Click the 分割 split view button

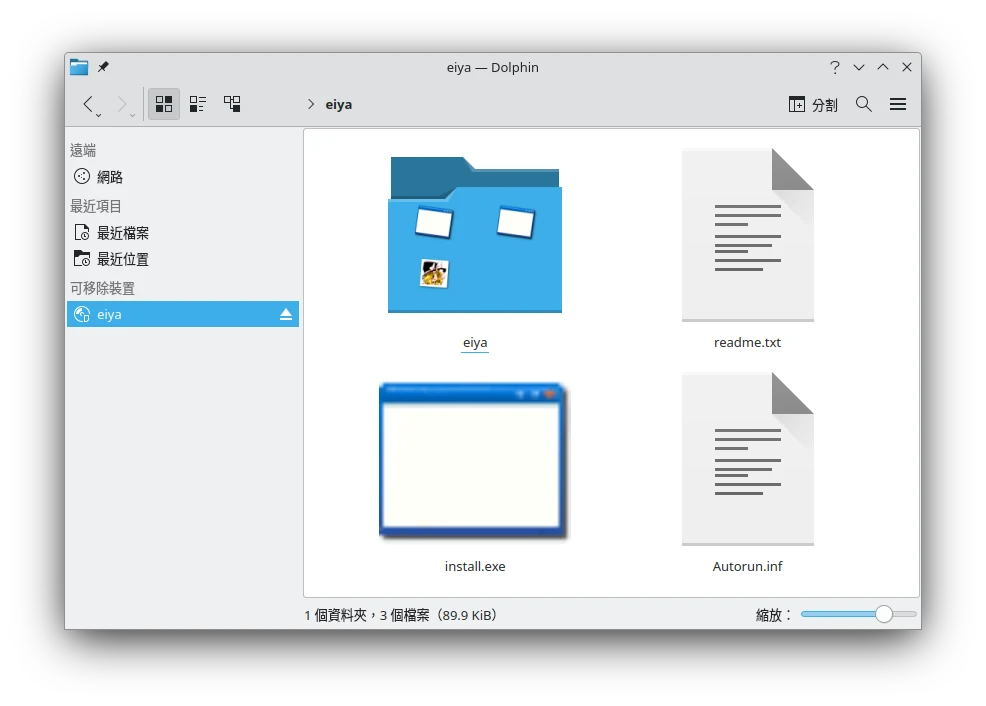813,104
